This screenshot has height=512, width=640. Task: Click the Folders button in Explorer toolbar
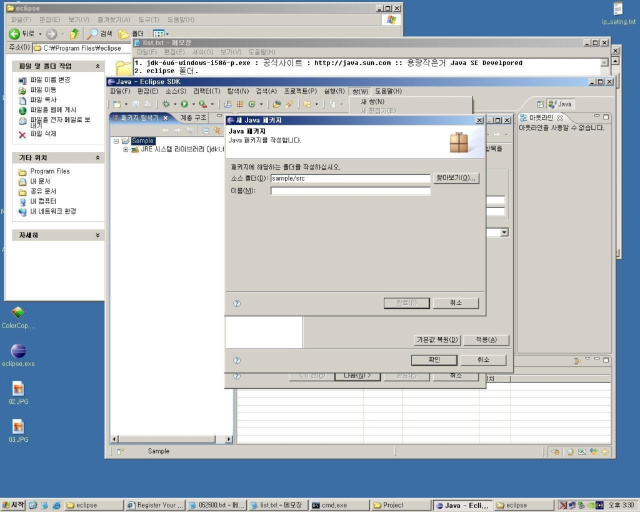tap(131, 34)
